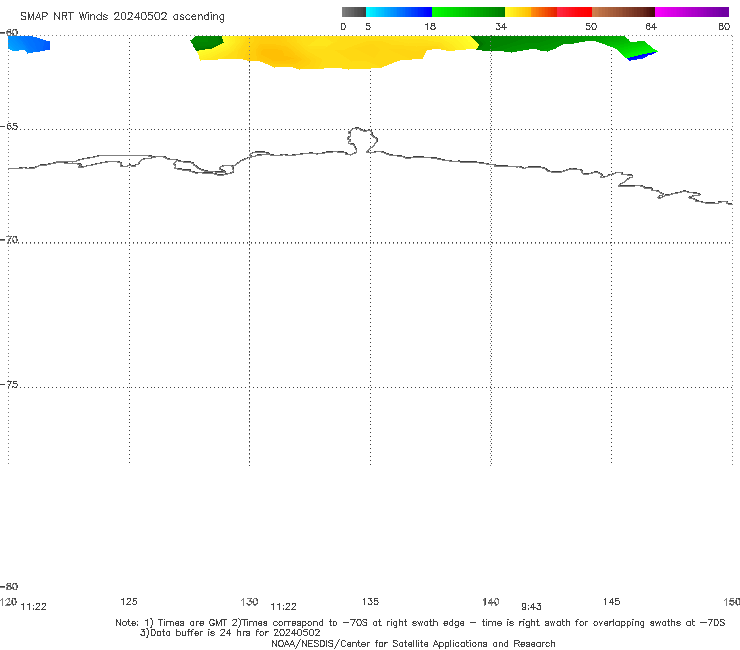Click the '64' label under the color bar
The height and width of the screenshot is (650, 740).
pyautogui.click(x=651, y=26)
